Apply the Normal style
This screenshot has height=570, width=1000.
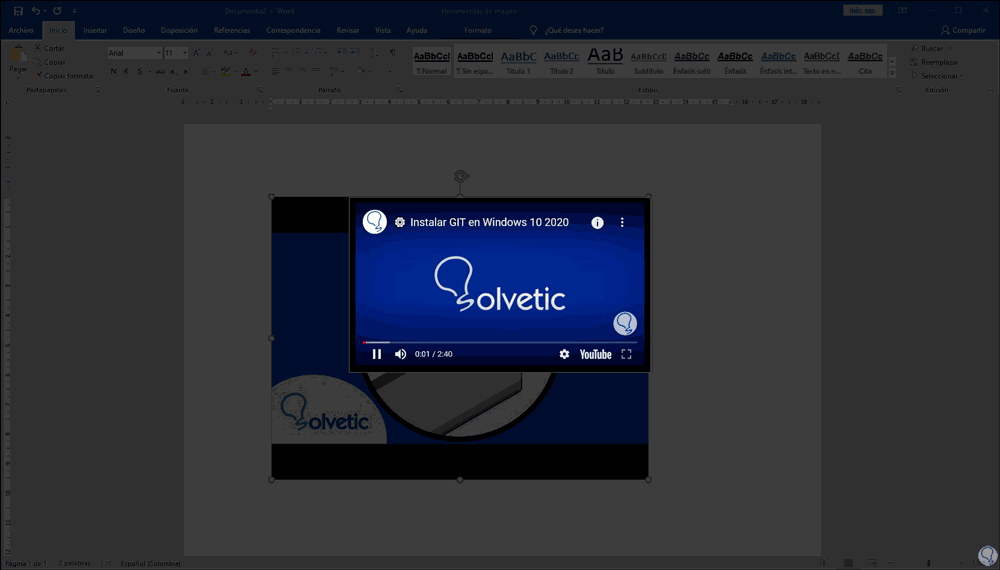click(432, 62)
